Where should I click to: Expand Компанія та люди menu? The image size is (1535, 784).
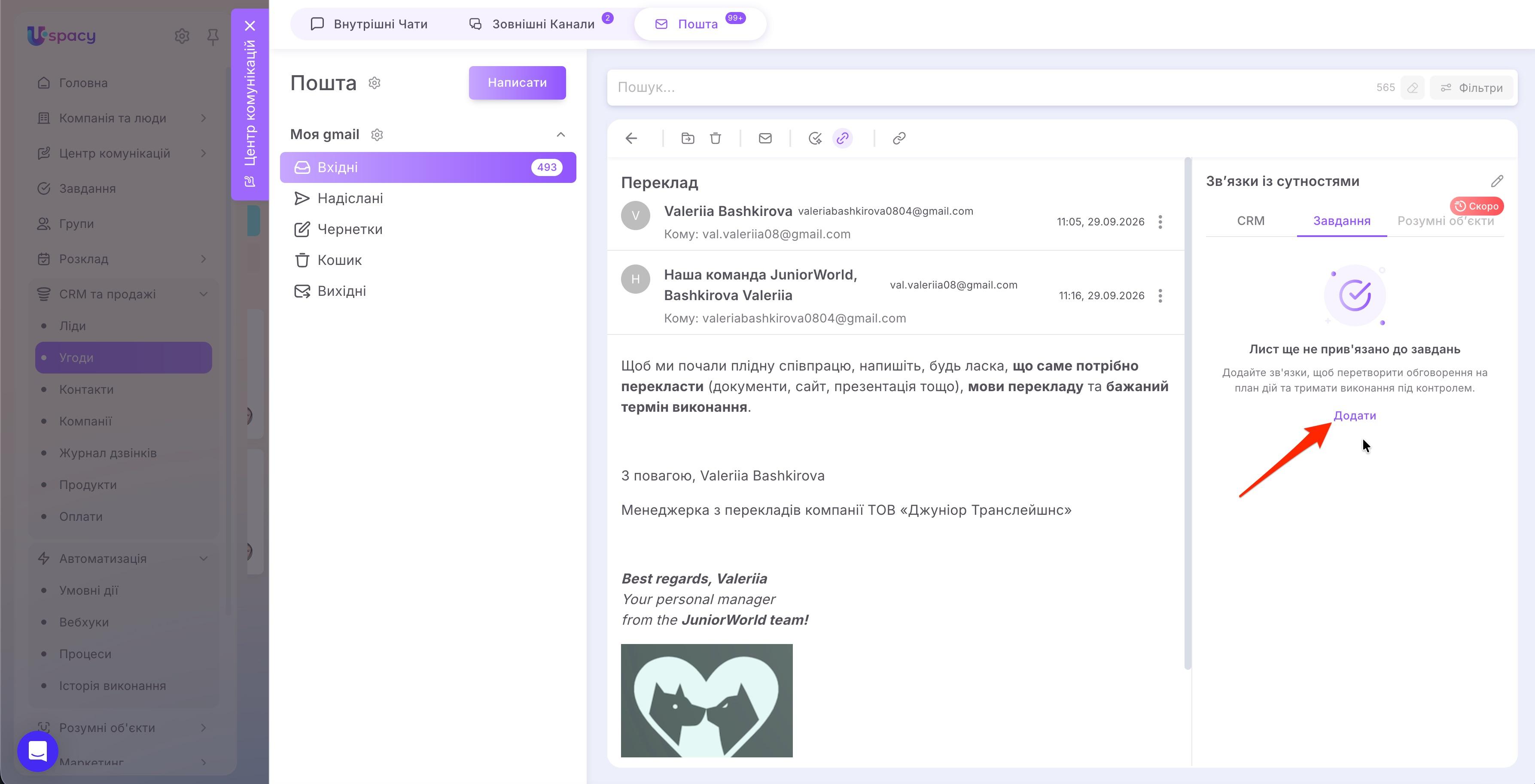(x=203, y=118)
